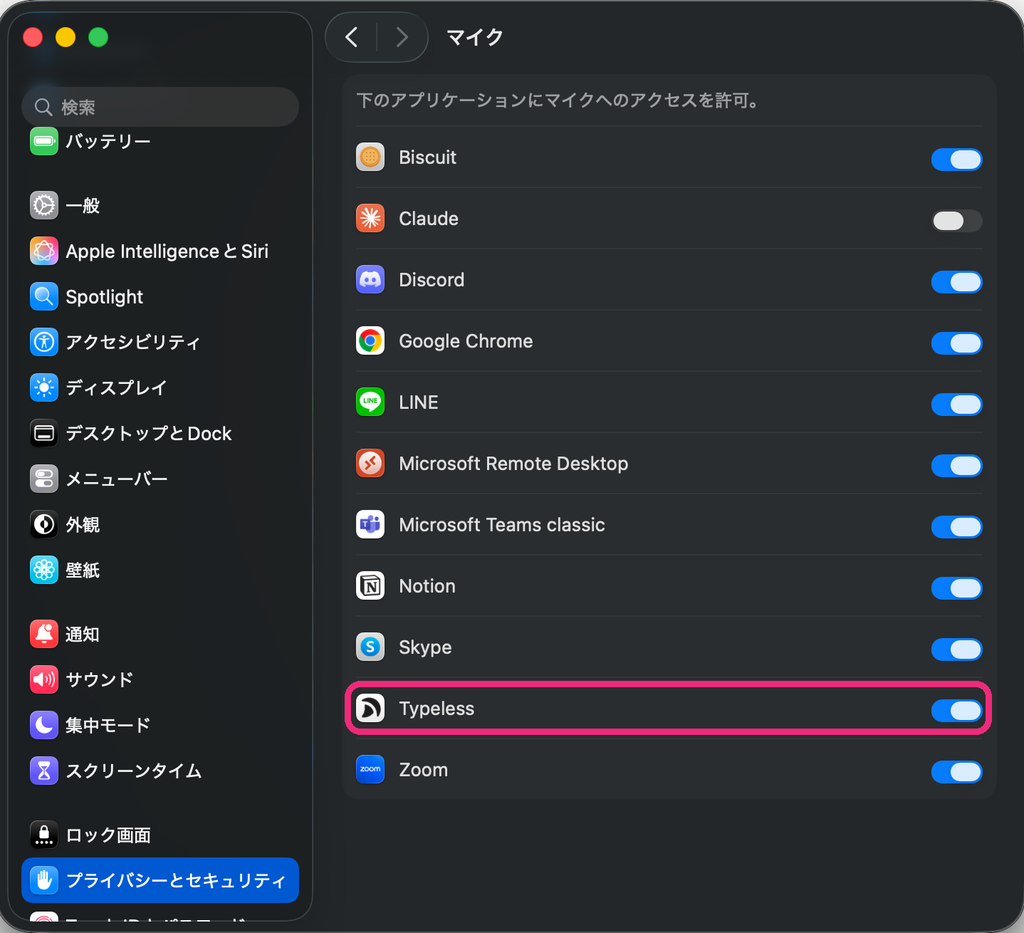Image resolution: width=1024 pixels, height=933 pixels.
Task: Select 集中モード in the sidebar
Action: pos(160,725)
